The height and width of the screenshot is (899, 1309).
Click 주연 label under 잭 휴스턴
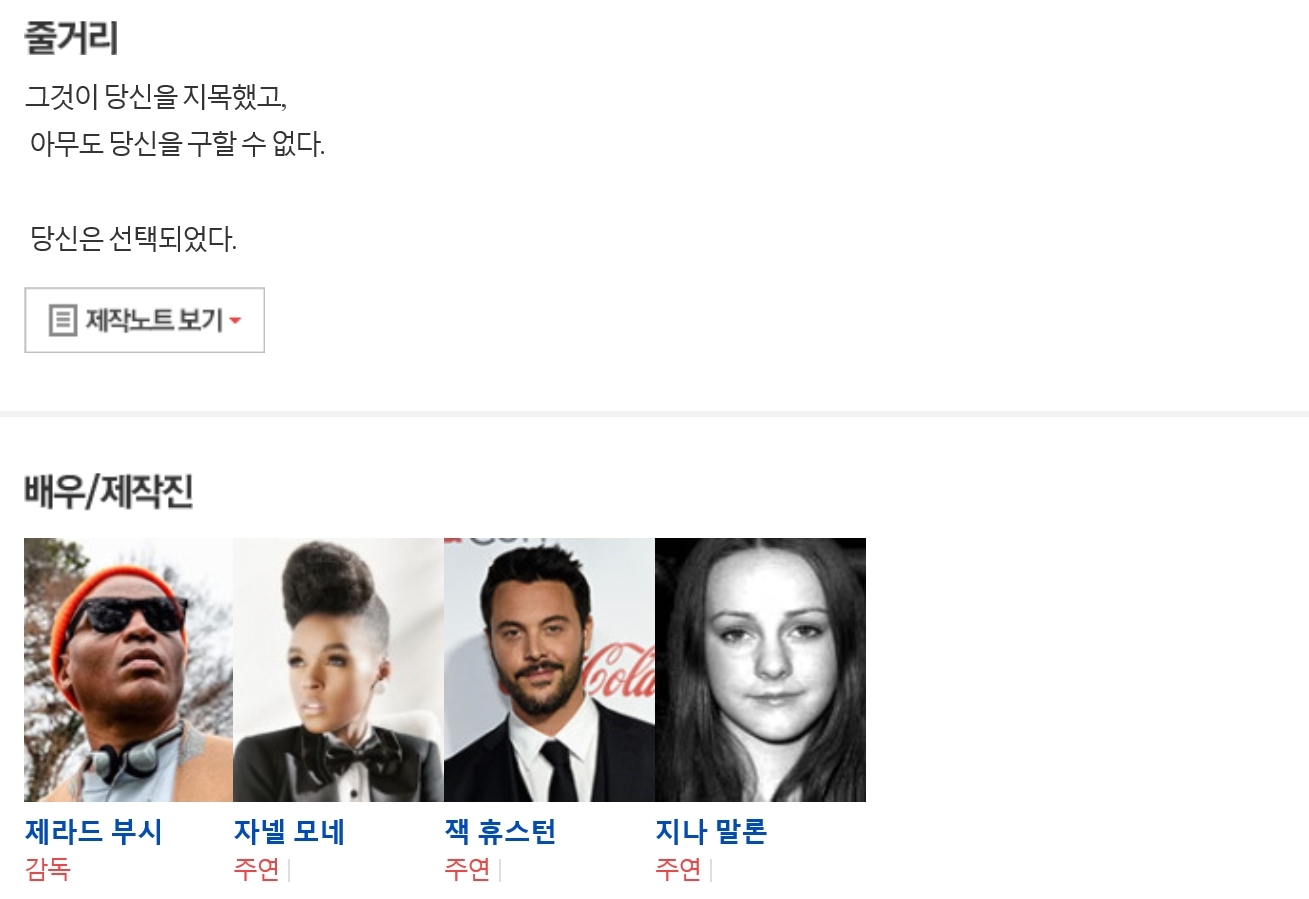[x=467, y=870]
